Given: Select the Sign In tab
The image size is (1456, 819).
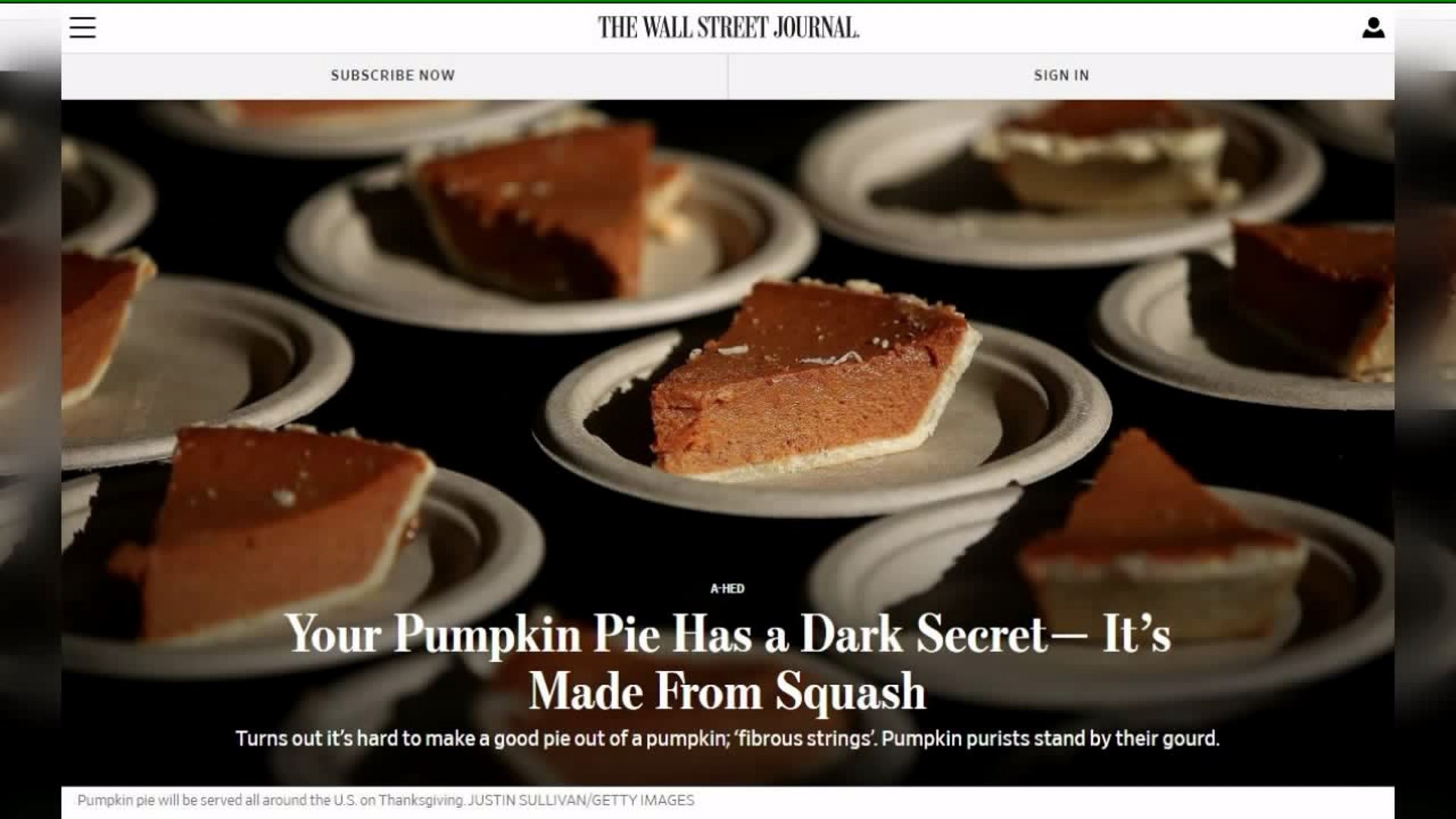Looking at the screenshot, I should pyautogui.click(x=1061, y=75).
